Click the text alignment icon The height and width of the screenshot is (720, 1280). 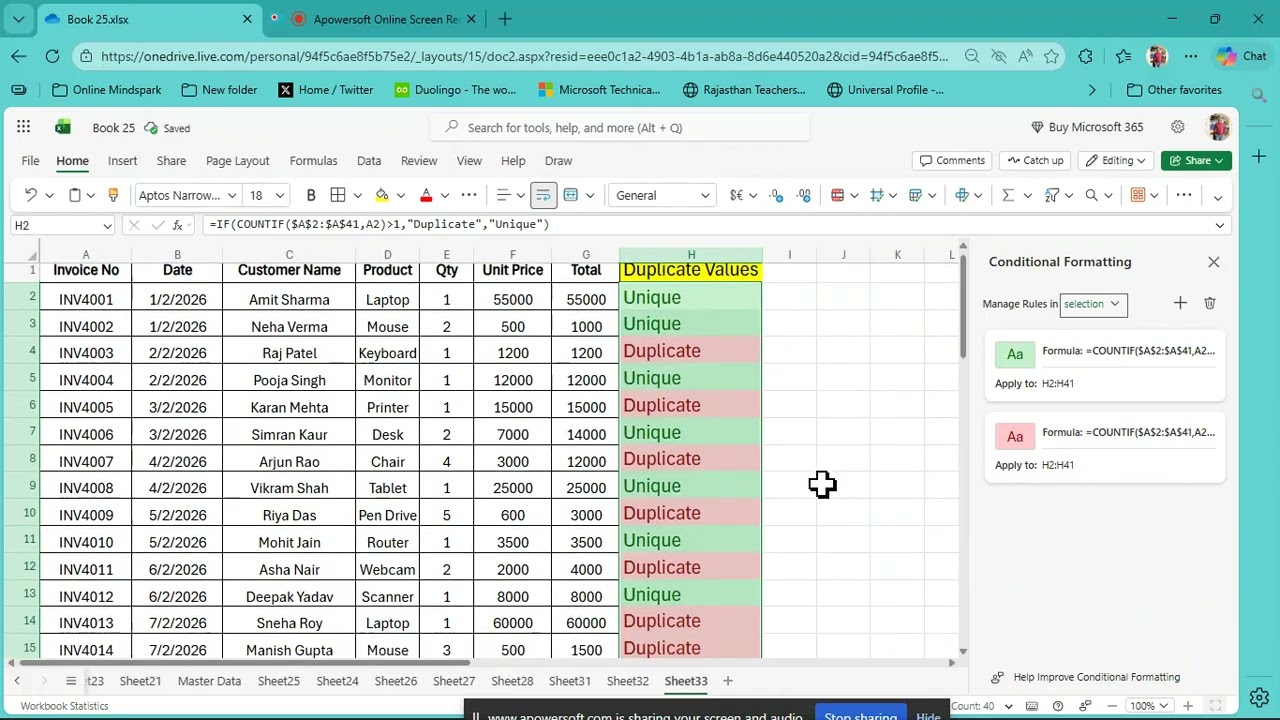point(504,195)
